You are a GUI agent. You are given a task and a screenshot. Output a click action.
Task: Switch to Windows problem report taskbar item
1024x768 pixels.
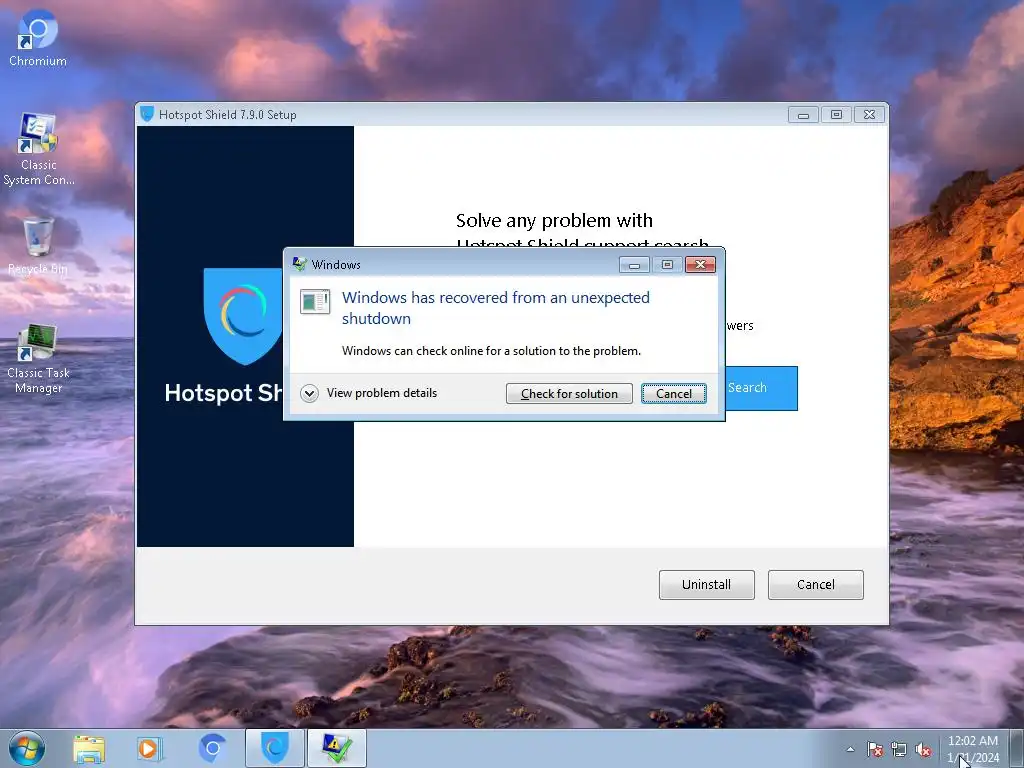336,748
